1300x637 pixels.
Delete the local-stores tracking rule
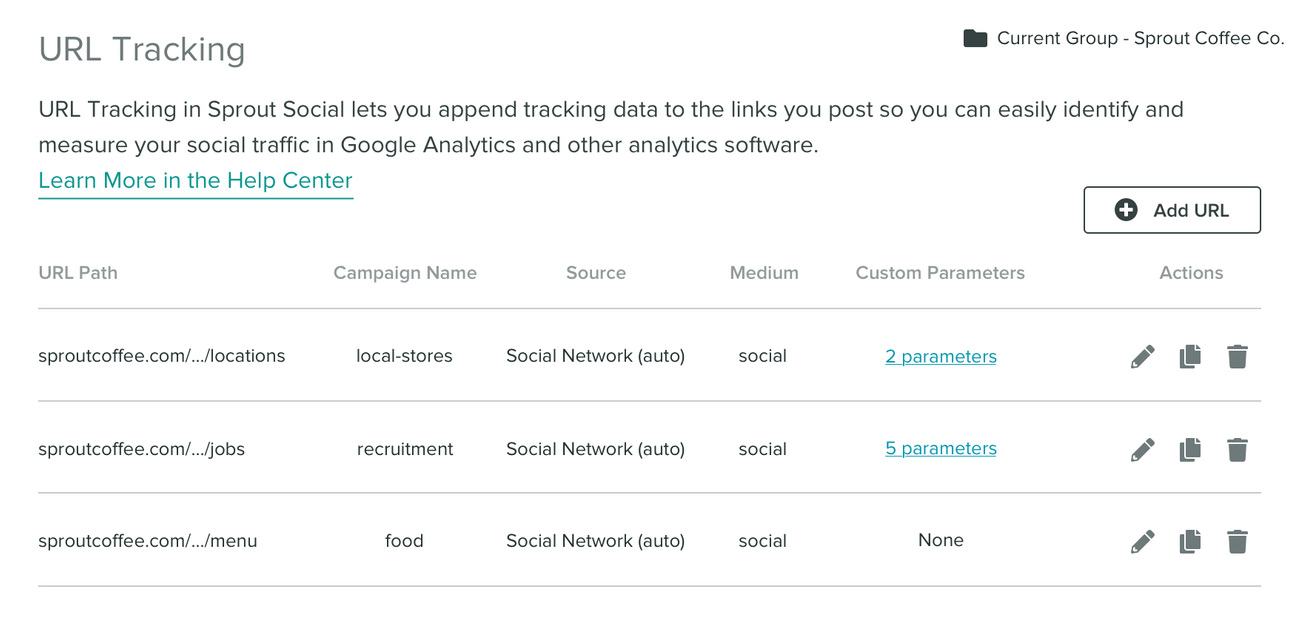coord(1237,357)
